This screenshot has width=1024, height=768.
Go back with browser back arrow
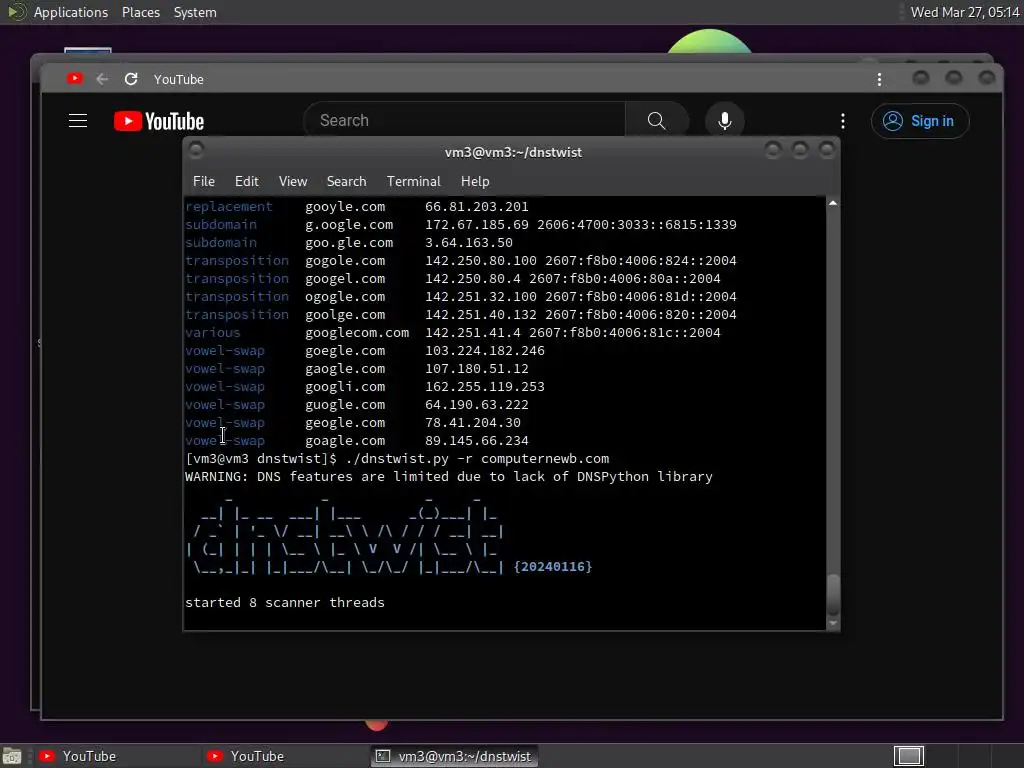click(x=102, y=79)
